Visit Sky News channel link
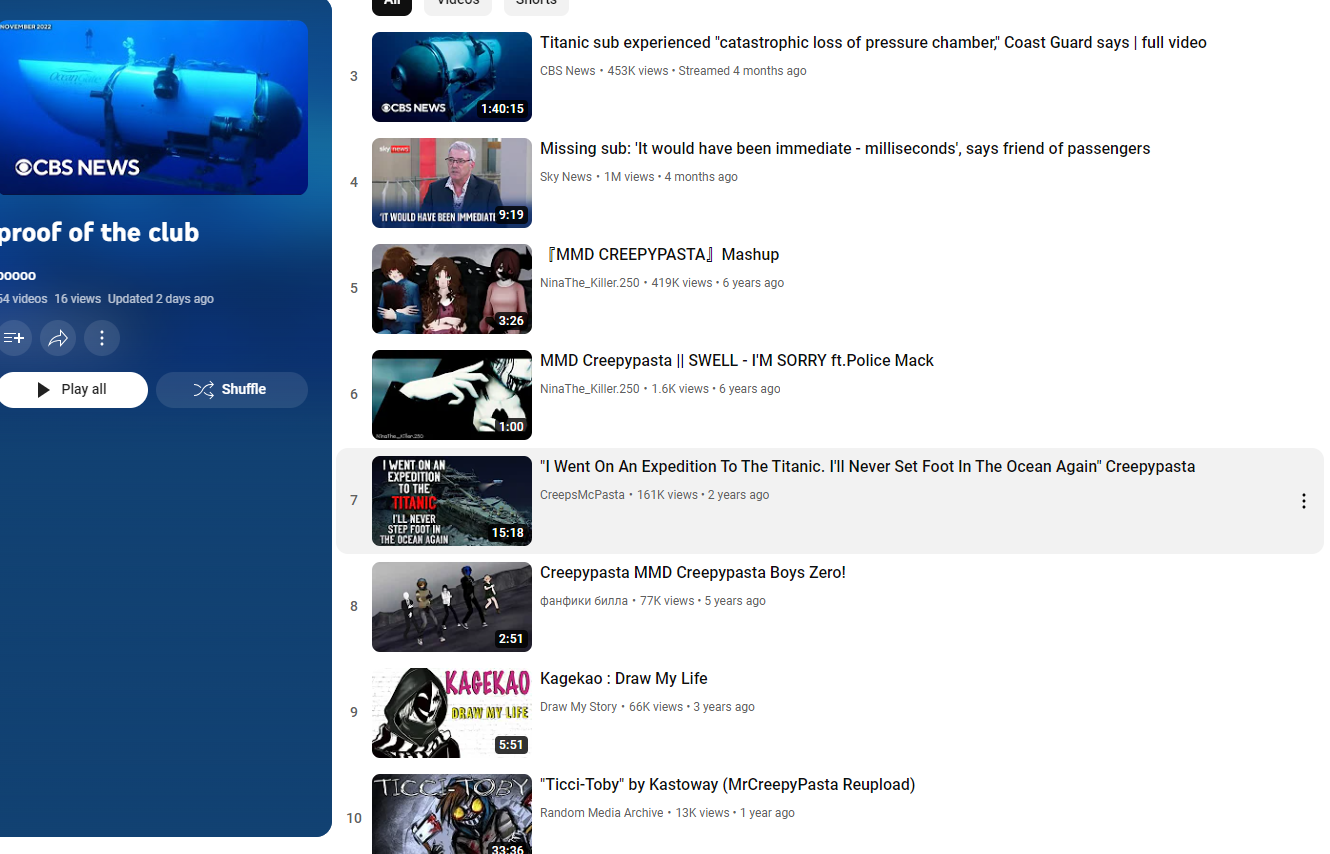This screenshot has height=854, width=1330. point(566,177)
